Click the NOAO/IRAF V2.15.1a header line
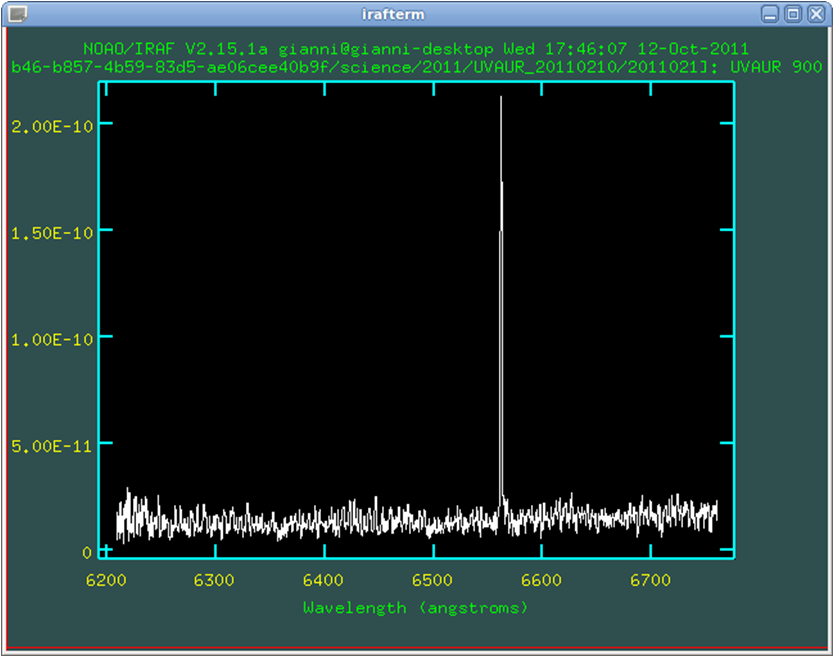 pos(416,49)
